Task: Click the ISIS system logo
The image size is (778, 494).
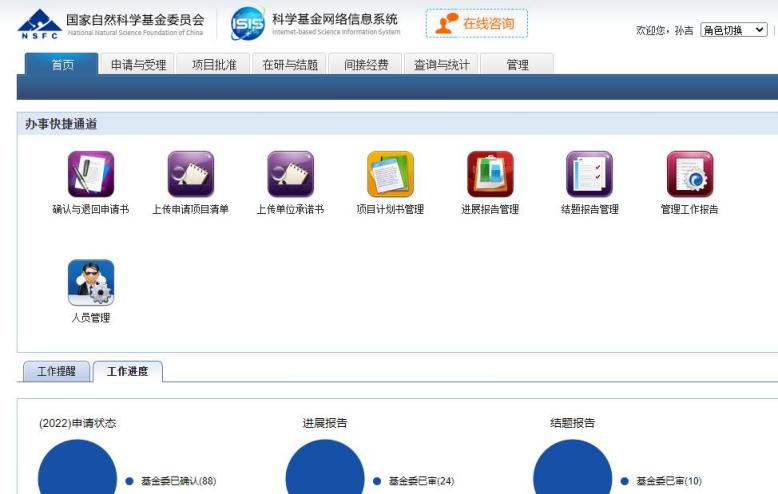Action: 248,24
